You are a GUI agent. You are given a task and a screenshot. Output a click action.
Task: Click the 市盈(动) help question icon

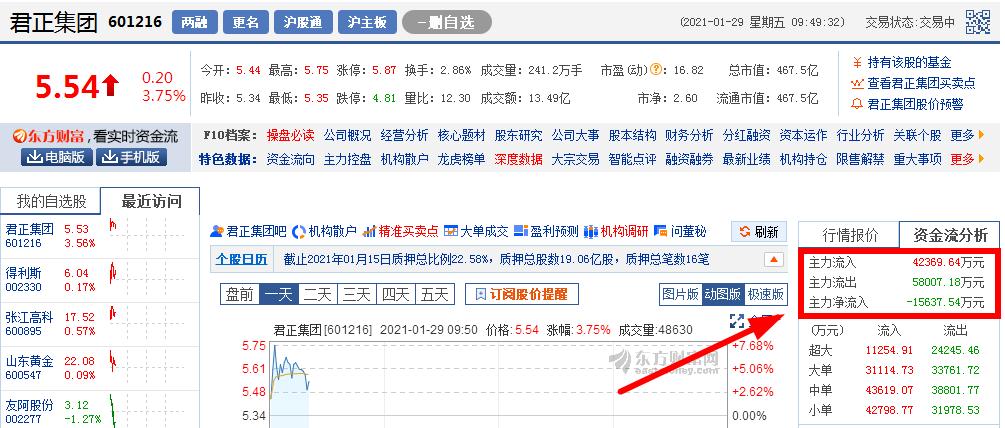[x=656, y=70]
